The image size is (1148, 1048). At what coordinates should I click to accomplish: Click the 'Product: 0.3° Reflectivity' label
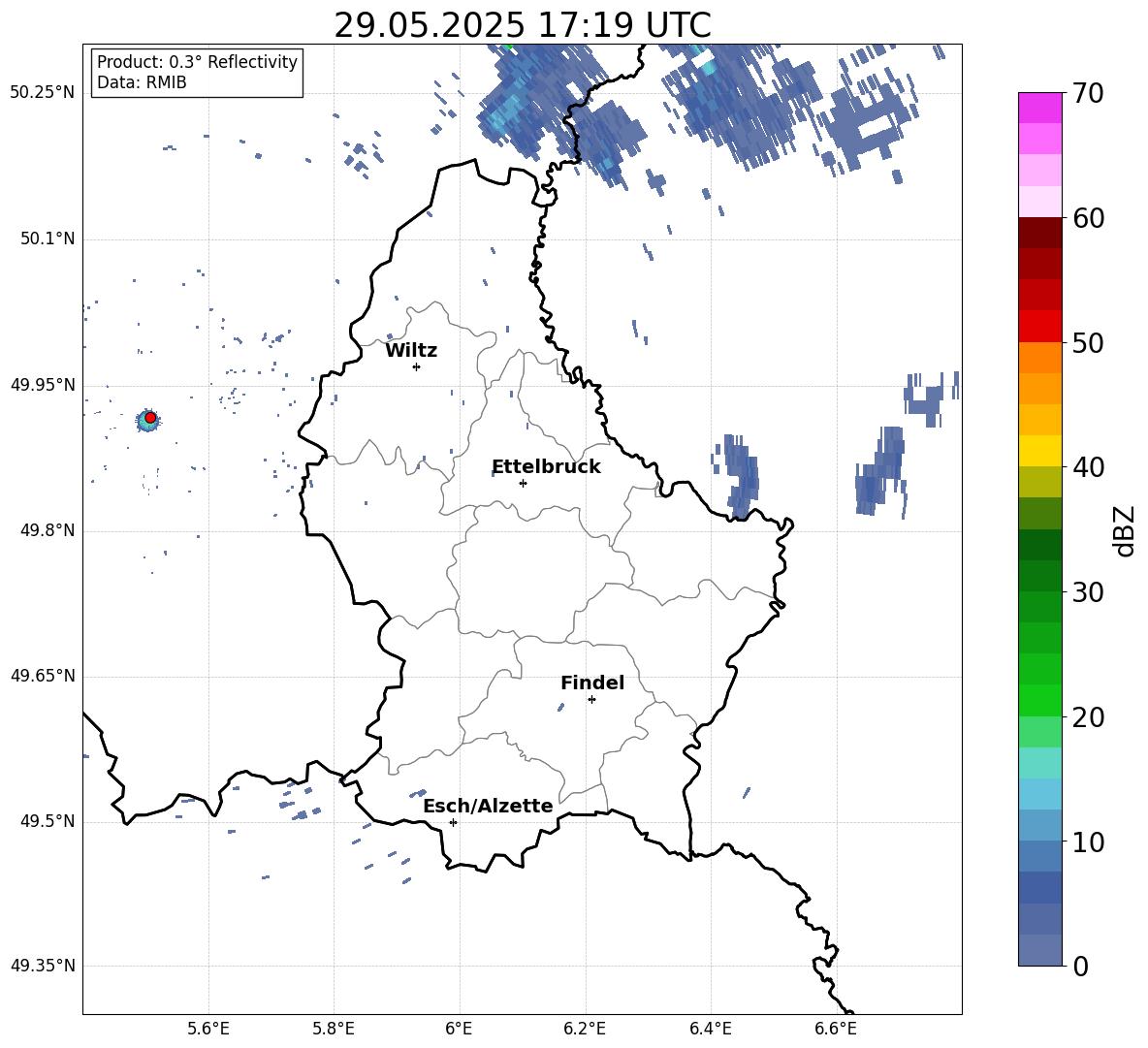pos(197,62)
